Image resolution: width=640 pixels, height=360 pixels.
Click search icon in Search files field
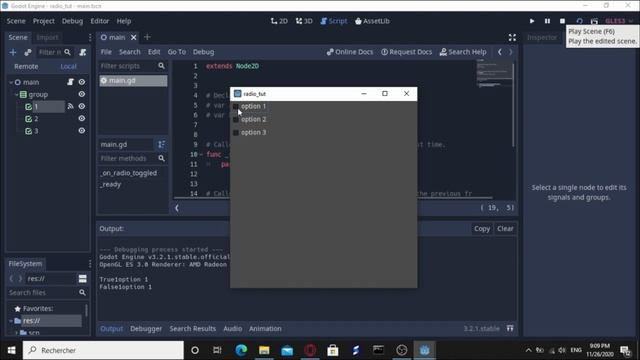coord(82,293)
